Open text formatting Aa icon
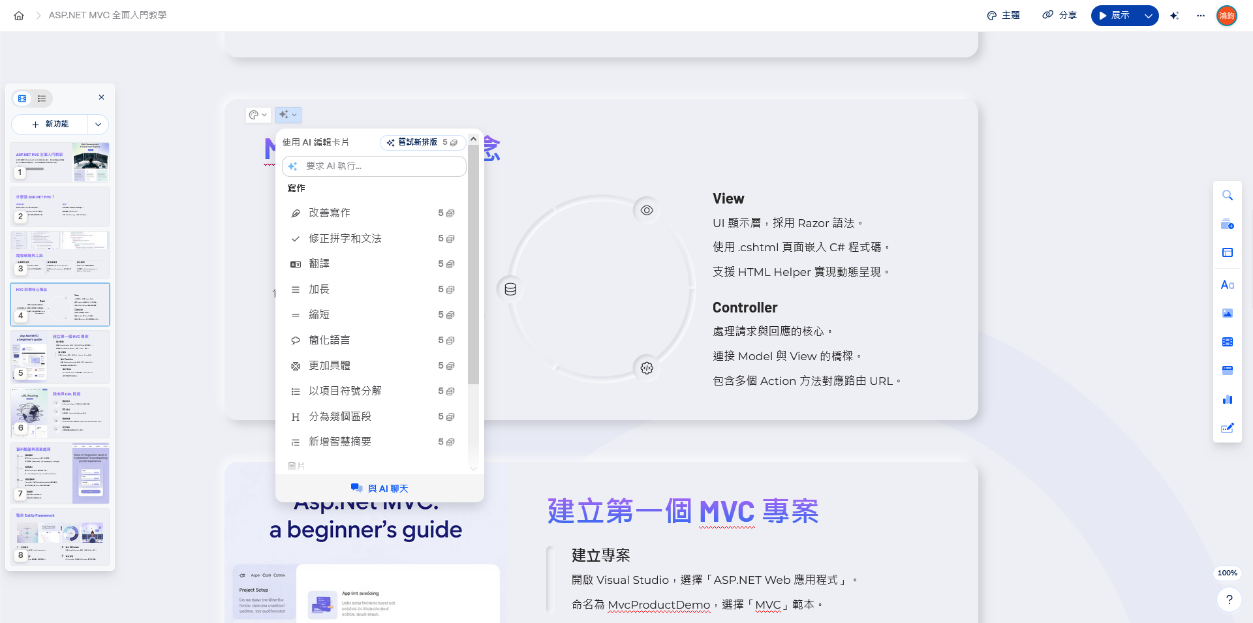Image resolution: width=1253 pixels, height=623 pixels. 1227,285
